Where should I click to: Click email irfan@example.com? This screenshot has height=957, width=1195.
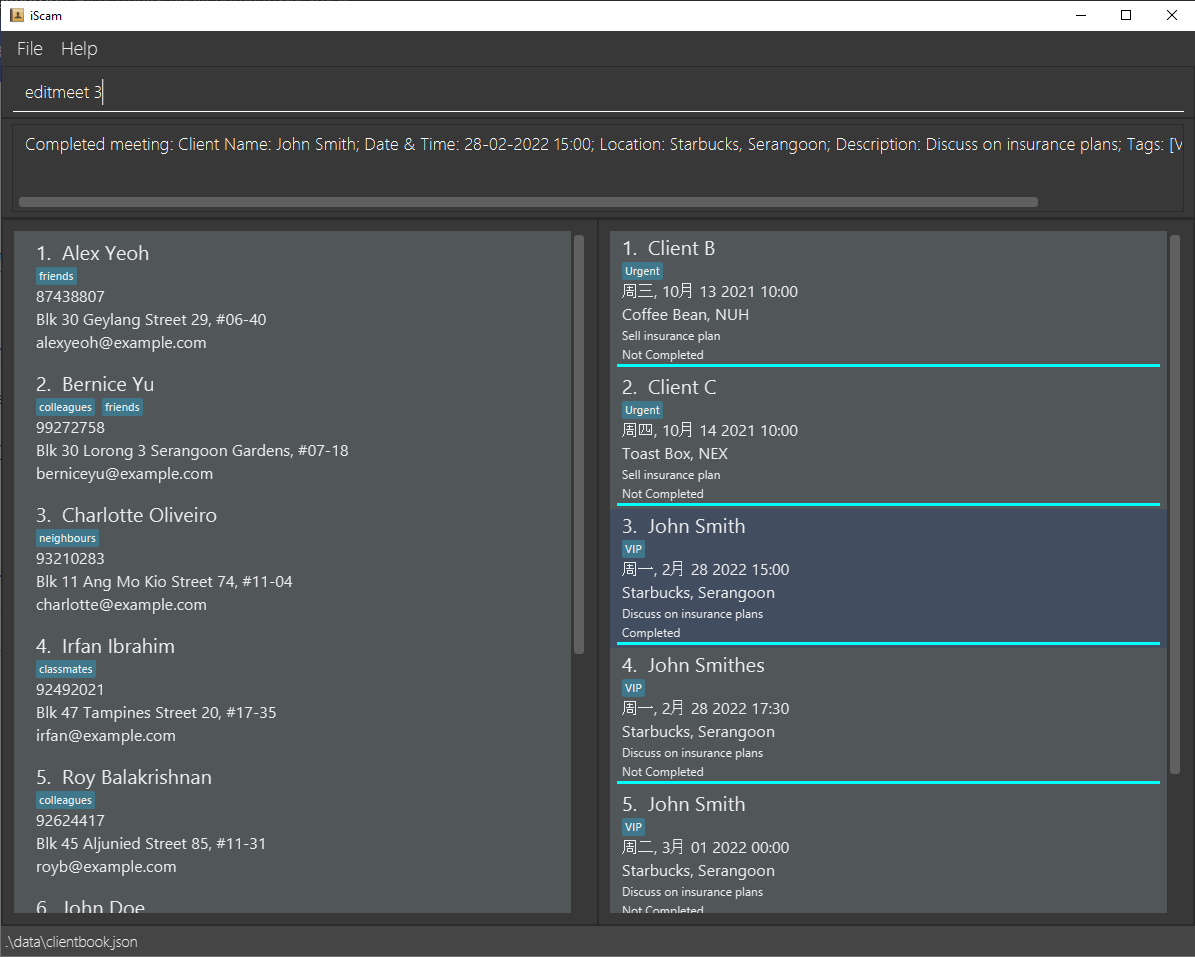106,736
